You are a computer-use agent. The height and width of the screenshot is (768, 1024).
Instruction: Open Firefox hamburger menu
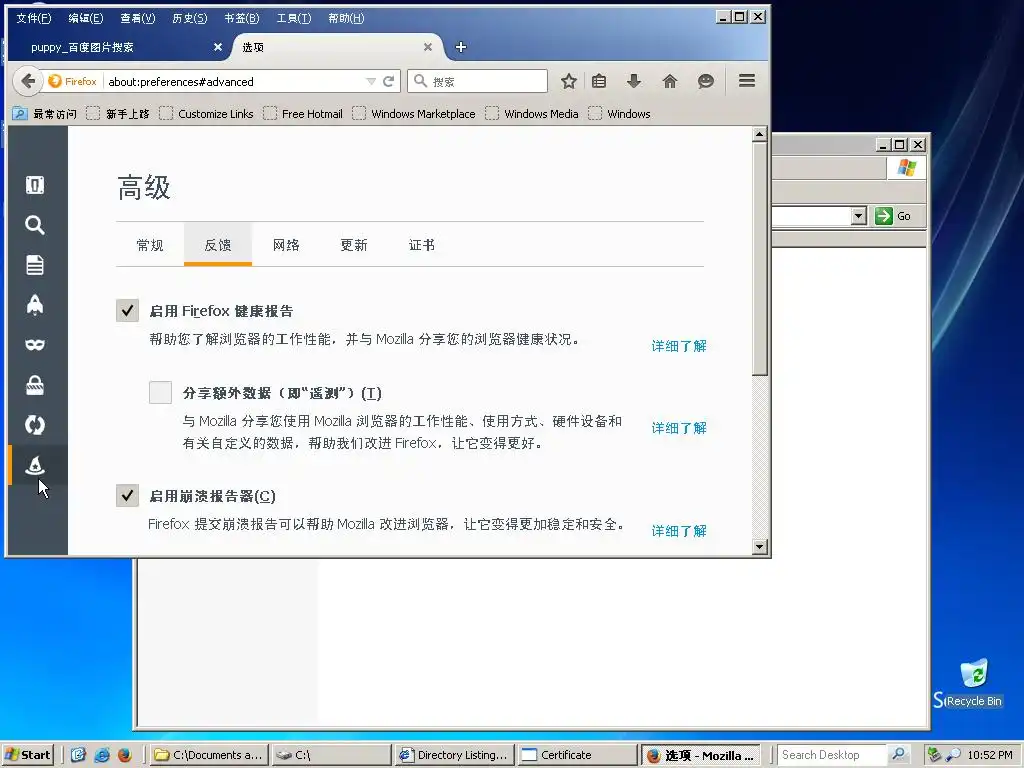747,80
